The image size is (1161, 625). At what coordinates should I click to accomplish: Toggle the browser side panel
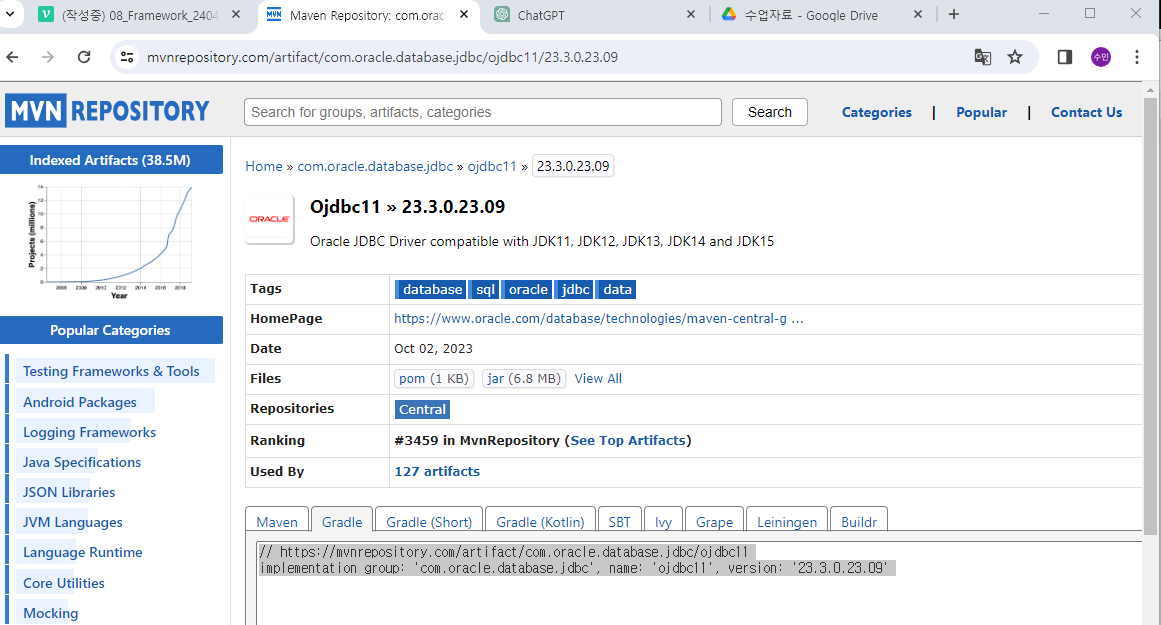pyautogui.click(x=1065, y=57)
